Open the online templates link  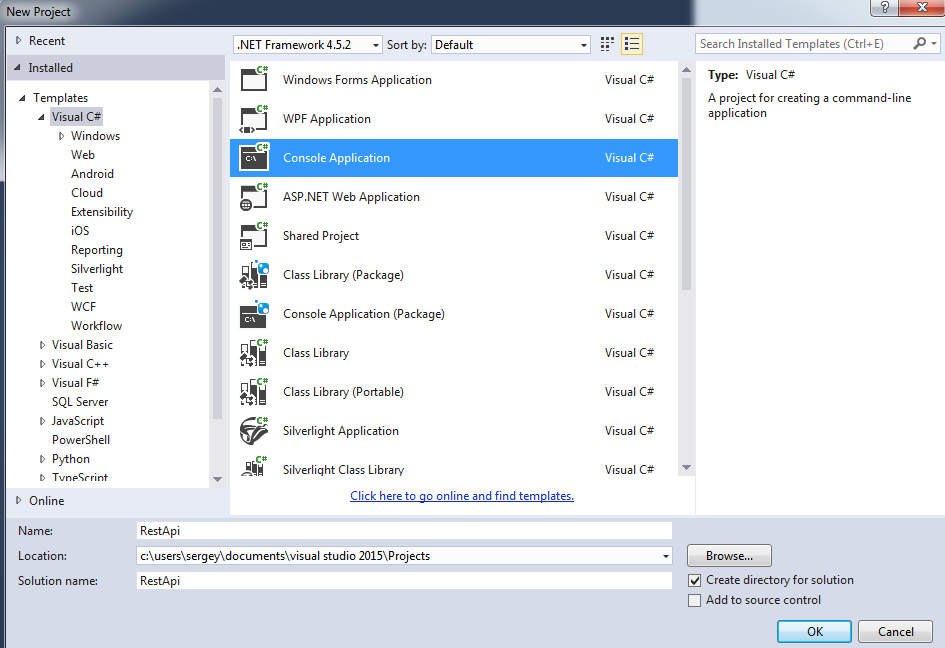[462, 495]
